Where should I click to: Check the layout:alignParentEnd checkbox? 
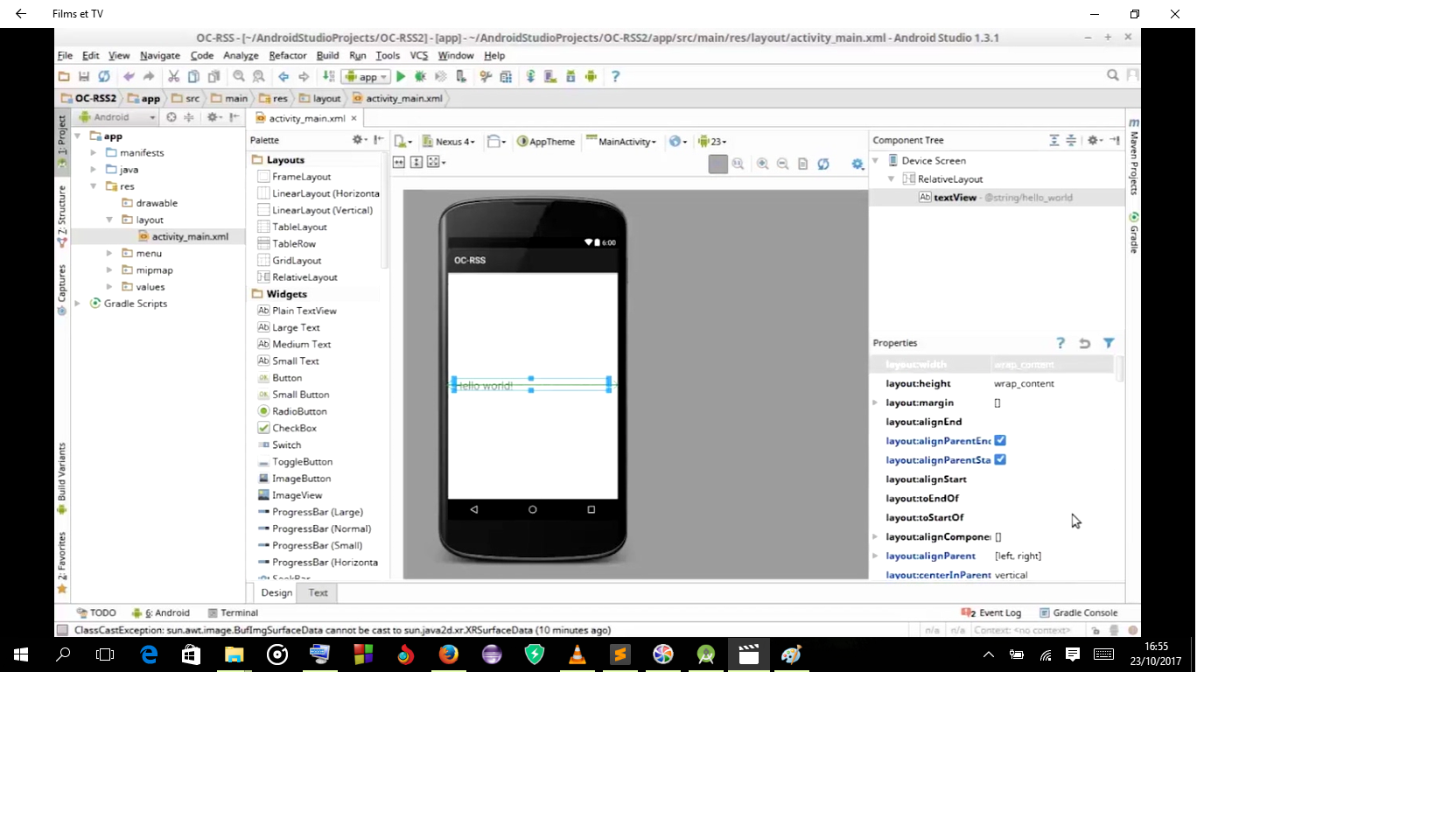(1000, 441)
